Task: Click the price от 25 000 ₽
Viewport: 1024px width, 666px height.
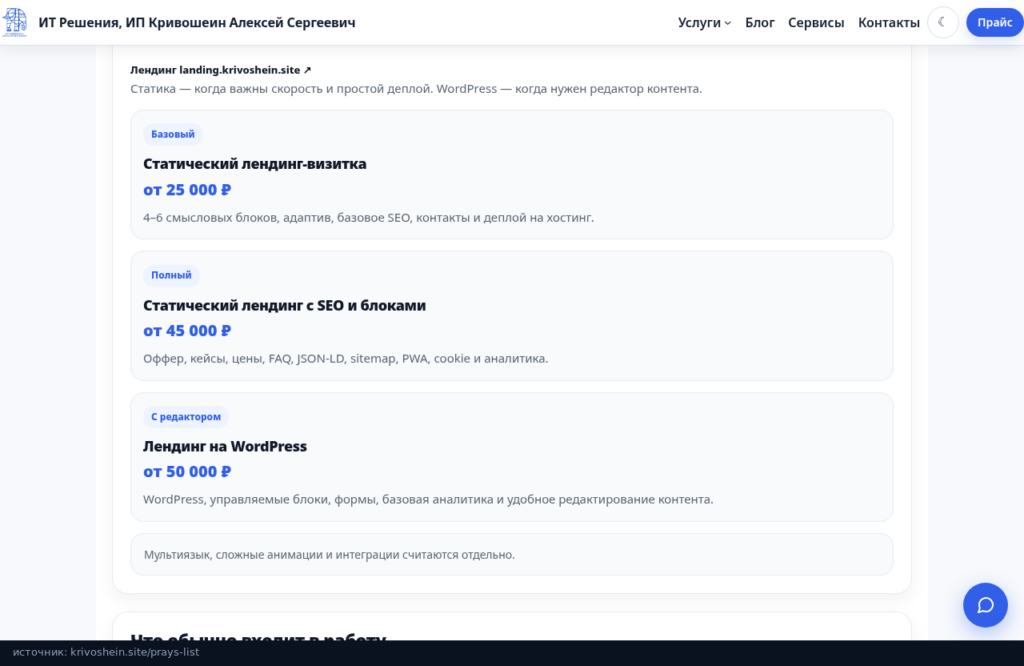Action: [x=187, y=190]
